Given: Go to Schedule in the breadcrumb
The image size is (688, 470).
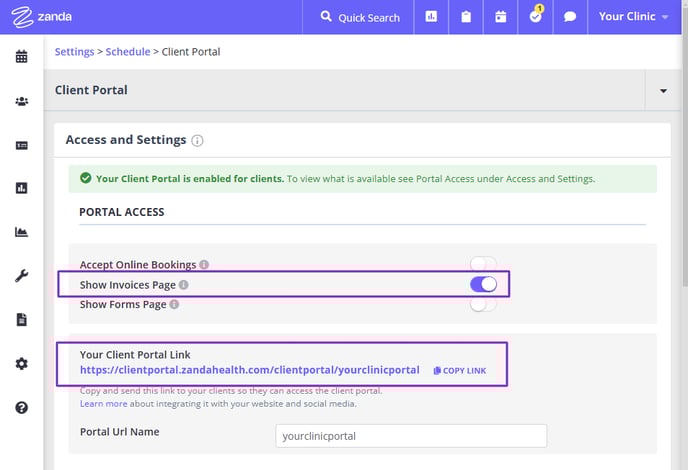Looking at the screenshot, I should click(128, 52).
